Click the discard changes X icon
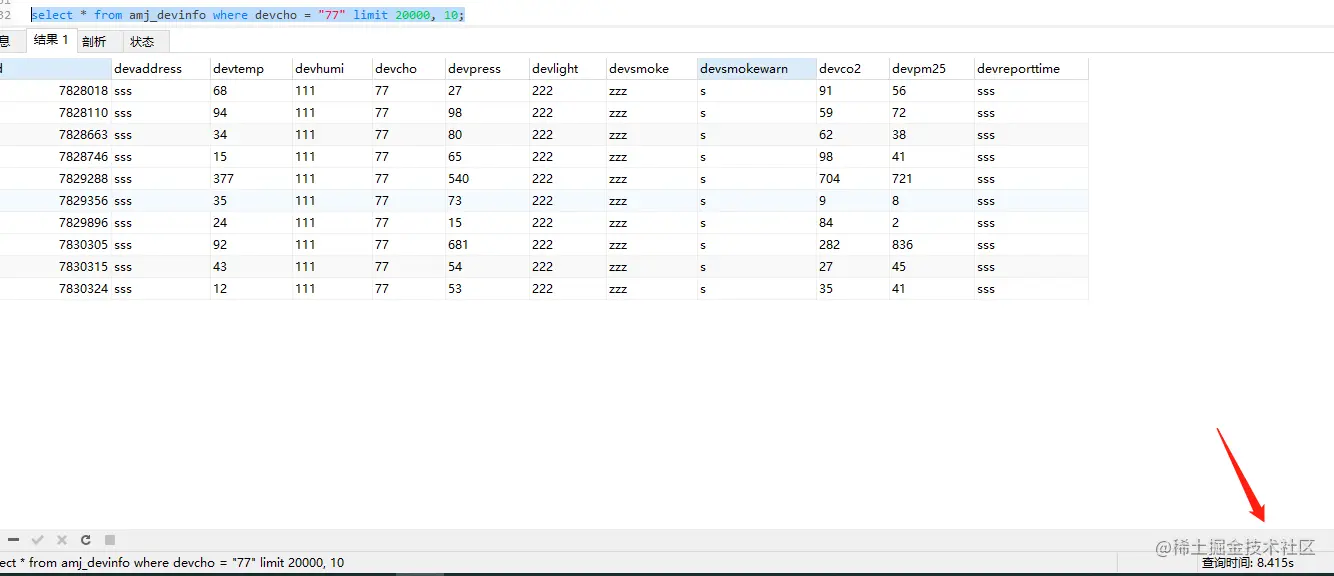The image size is (1334, 576). [x=62, y=540]
